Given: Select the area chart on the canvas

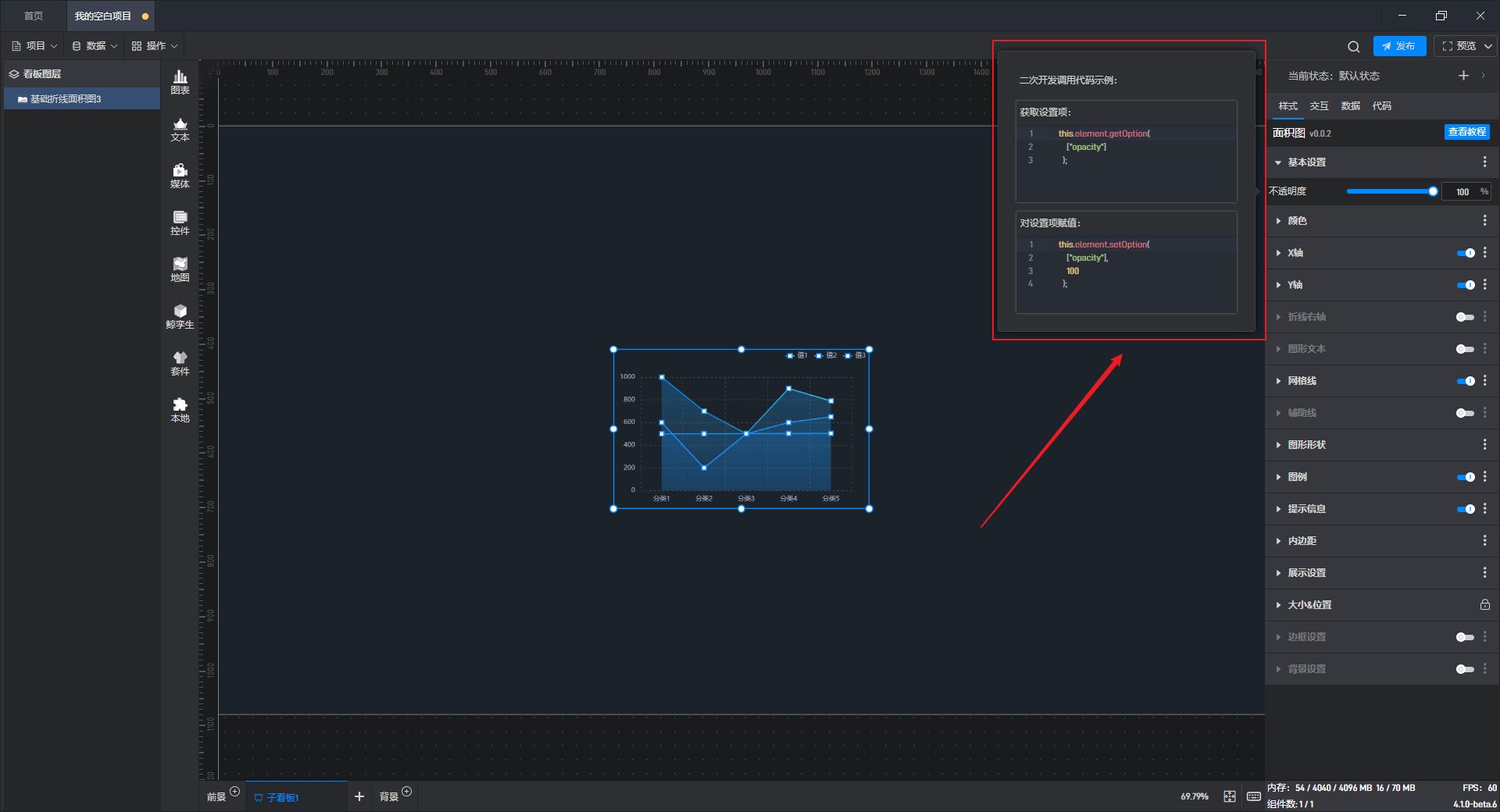Looking at the screenshot, I should (x=741, y=429).
